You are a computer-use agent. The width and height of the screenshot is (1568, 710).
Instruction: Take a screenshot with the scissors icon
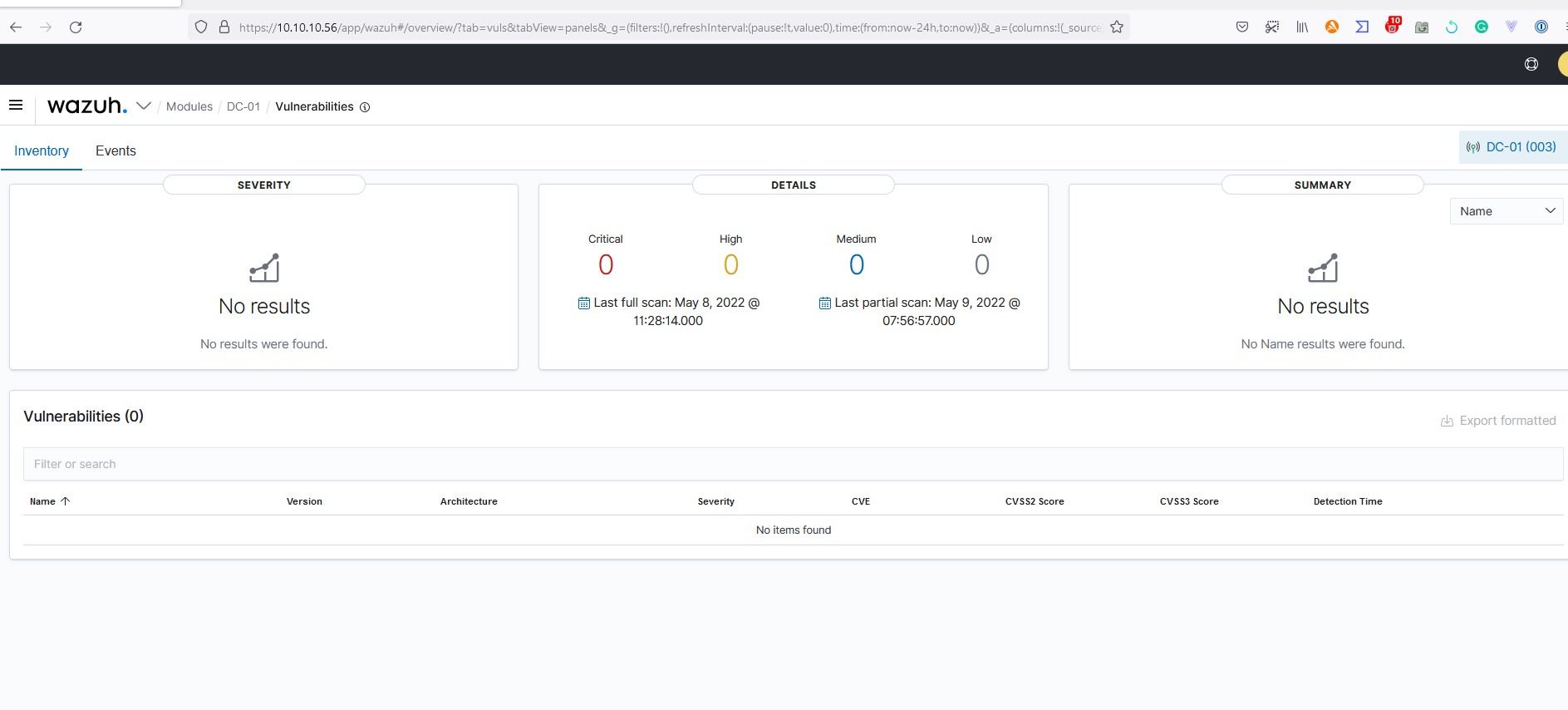click(1272, 27)
